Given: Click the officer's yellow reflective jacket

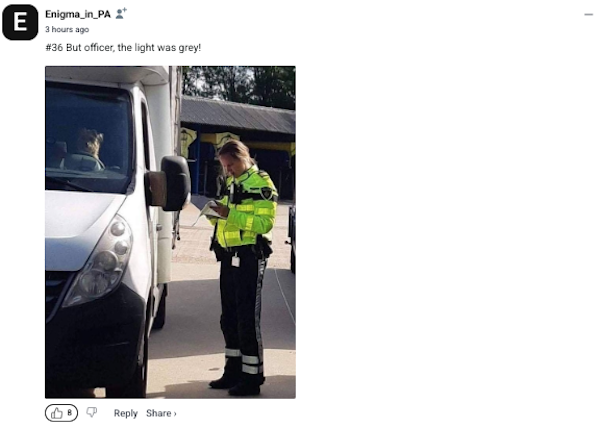Looking at the screenshot, I should pos(248,207).
